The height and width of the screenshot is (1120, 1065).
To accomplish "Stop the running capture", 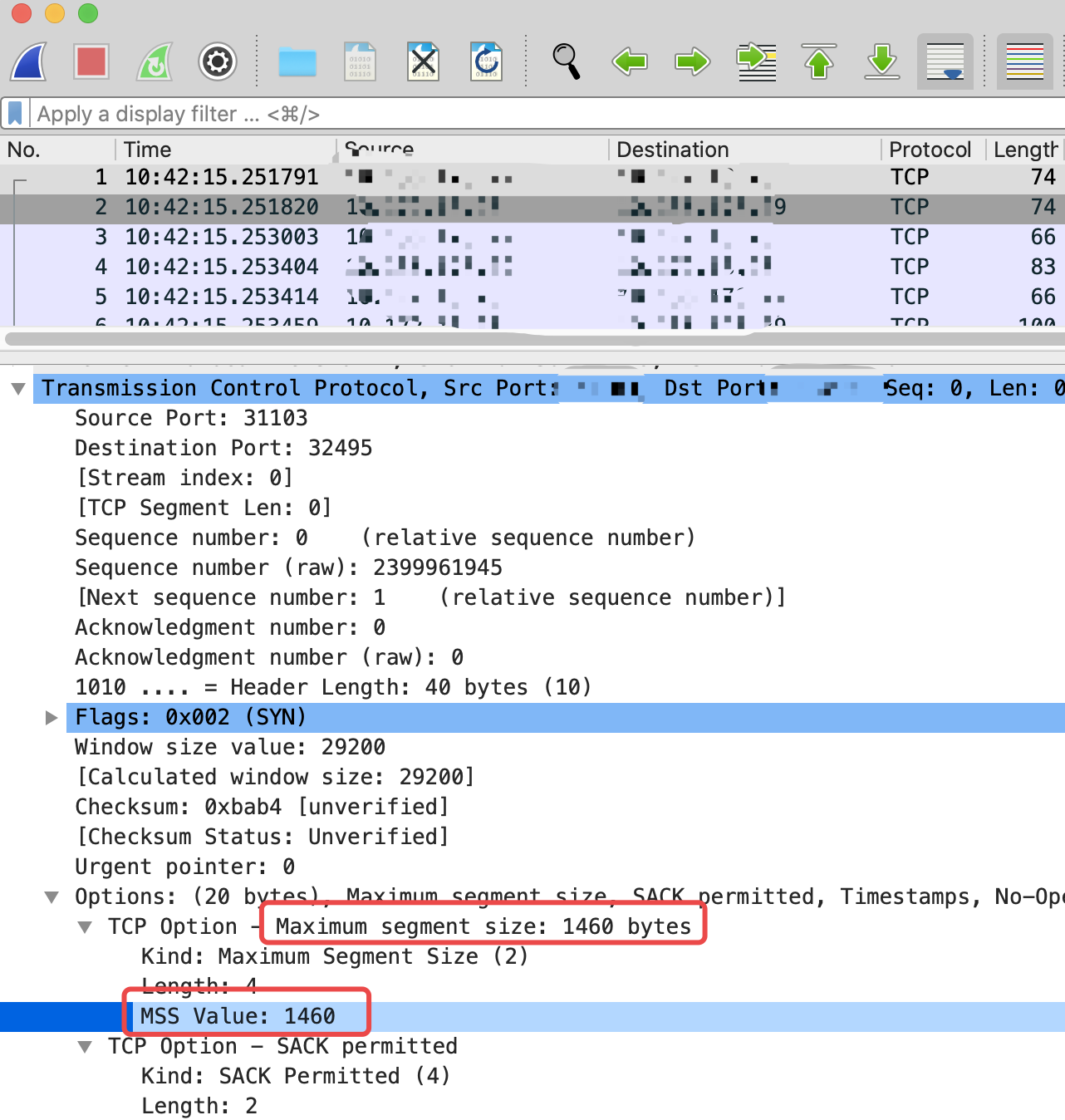I will (91, 61).
